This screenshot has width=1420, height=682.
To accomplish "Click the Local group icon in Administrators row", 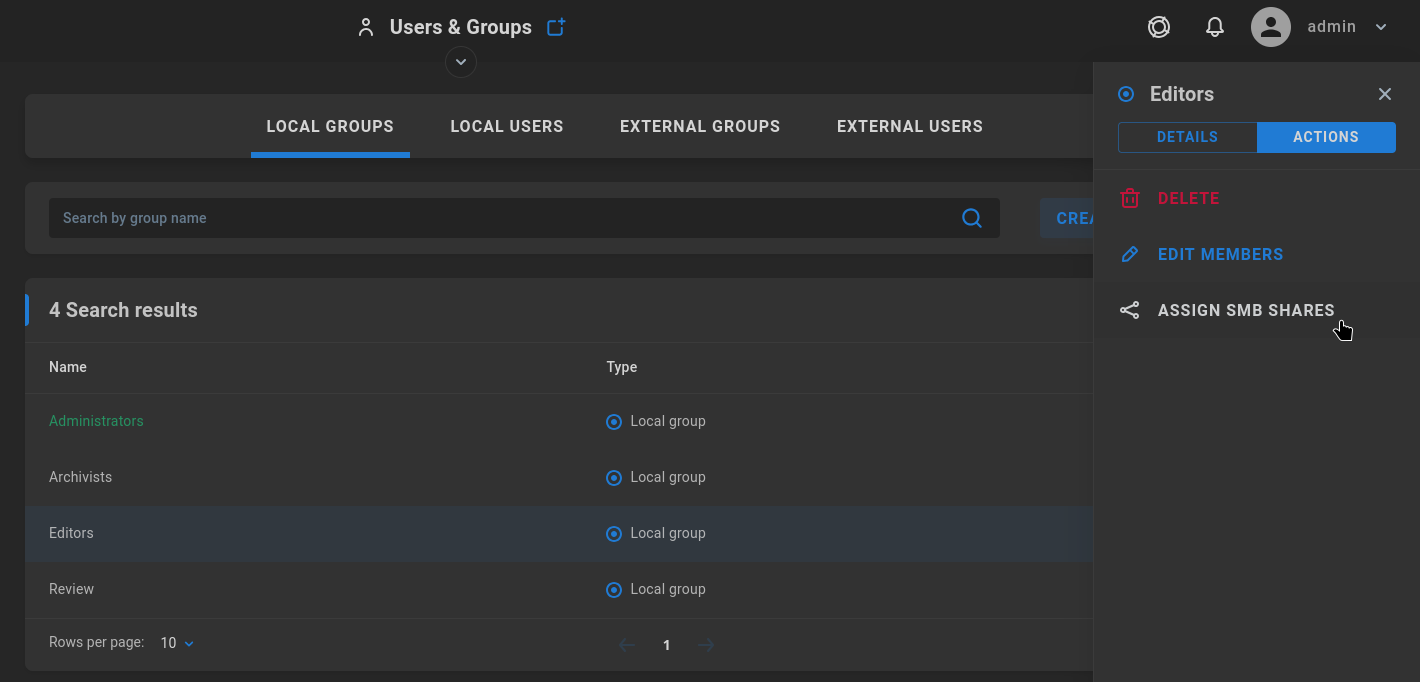I will click(614, 422).
